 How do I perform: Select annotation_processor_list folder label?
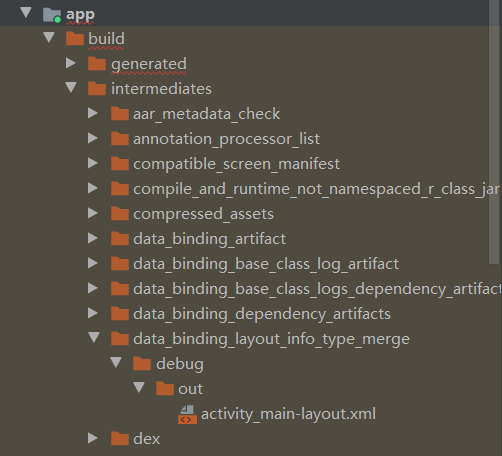226,139
